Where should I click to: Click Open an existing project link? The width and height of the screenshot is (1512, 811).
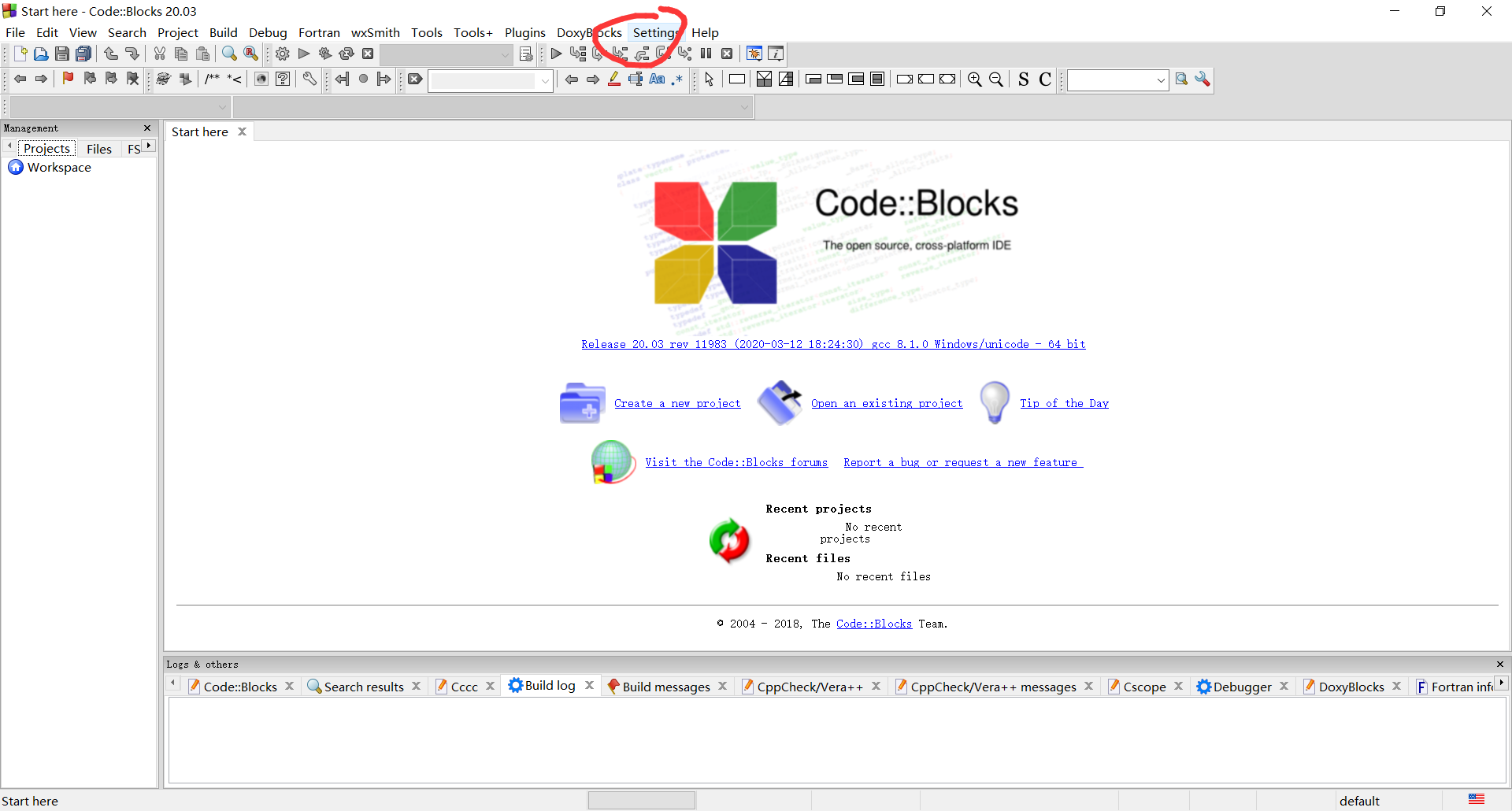click(887, 403)
